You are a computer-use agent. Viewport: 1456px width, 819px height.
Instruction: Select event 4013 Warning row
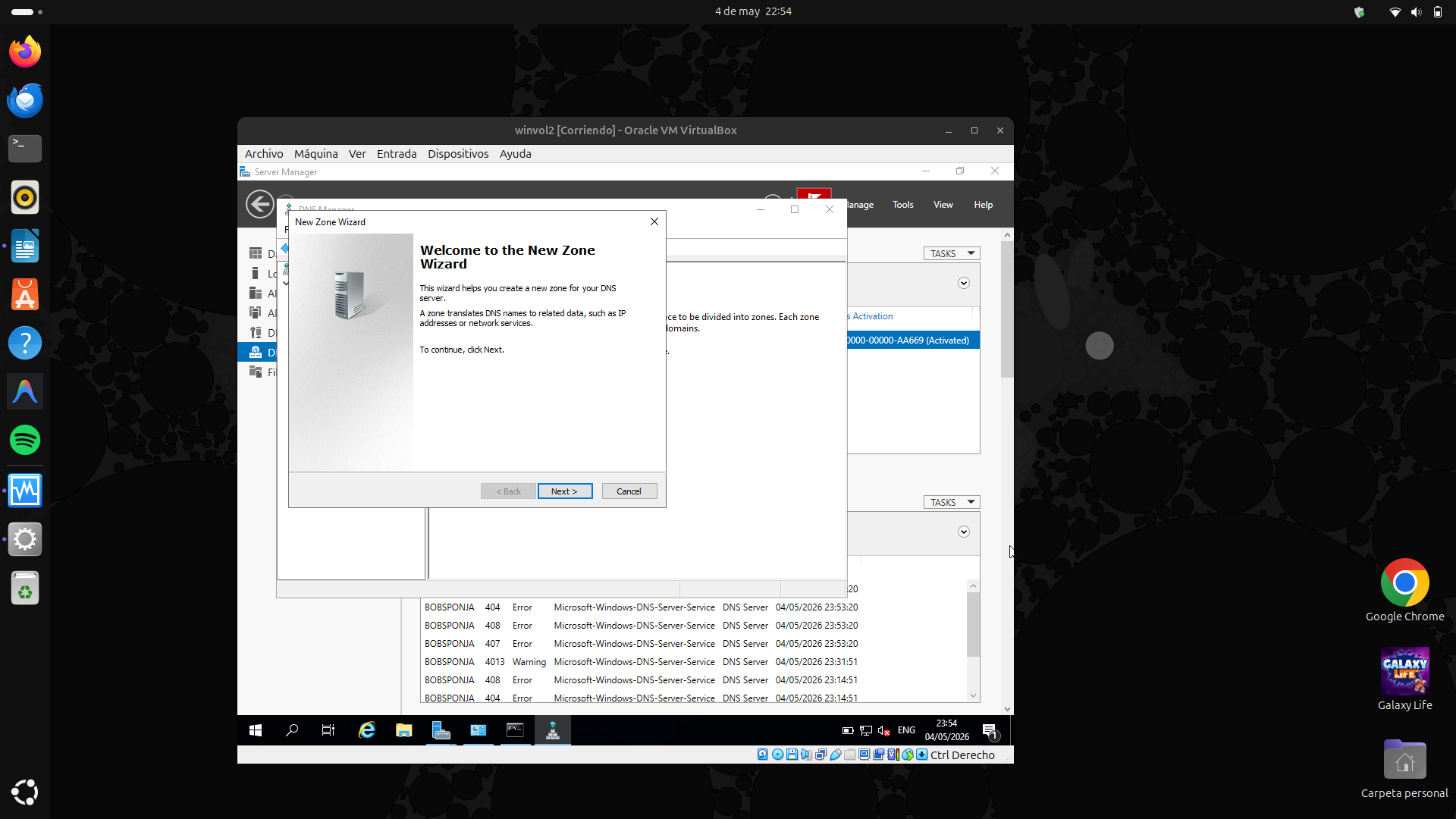click(641, 662)
